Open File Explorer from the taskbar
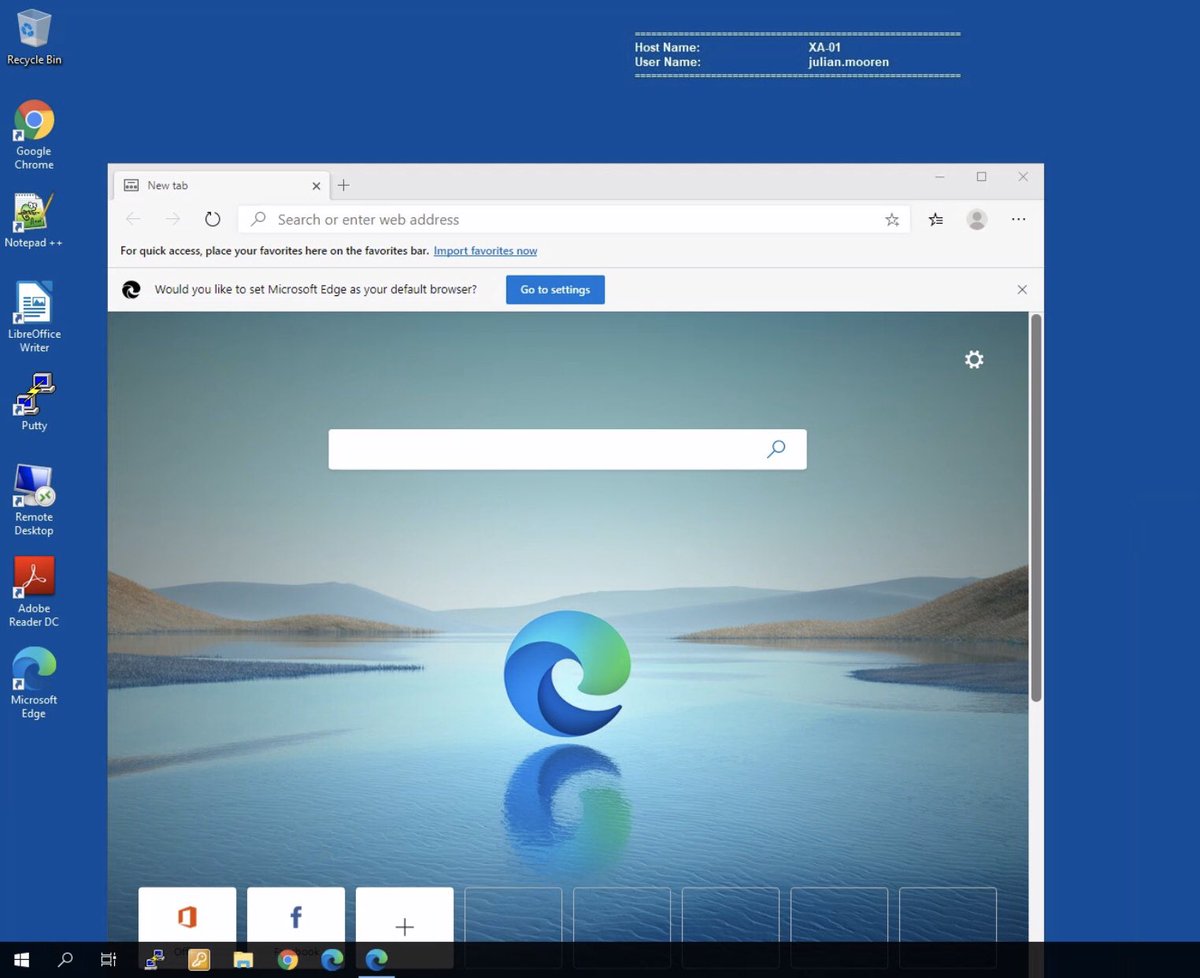 point(243,960)
